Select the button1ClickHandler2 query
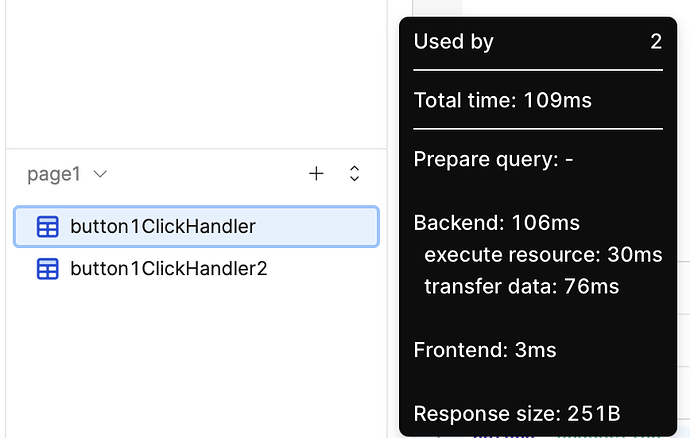This screenshot has width=690, height=438. click(196, 269)
